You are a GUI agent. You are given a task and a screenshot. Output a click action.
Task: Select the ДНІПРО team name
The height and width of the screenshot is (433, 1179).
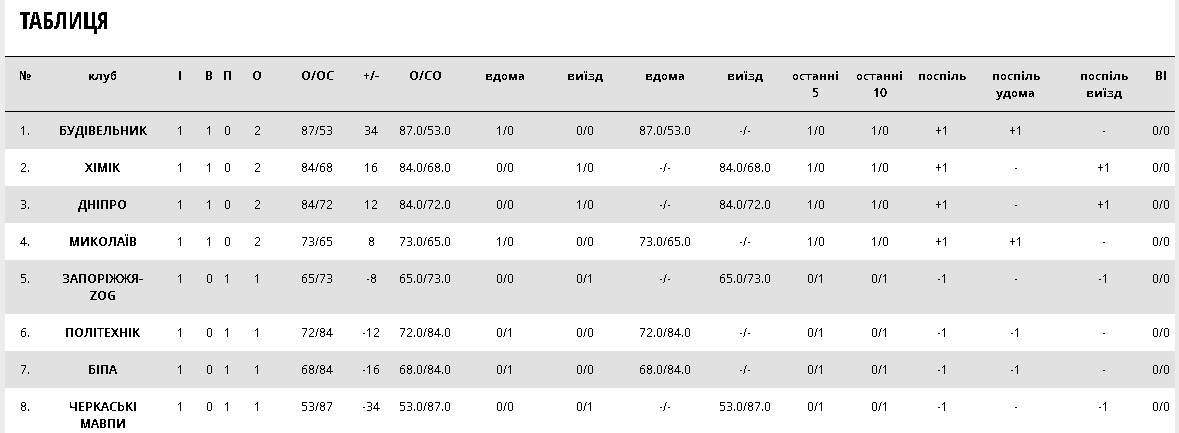coord(103,205)
